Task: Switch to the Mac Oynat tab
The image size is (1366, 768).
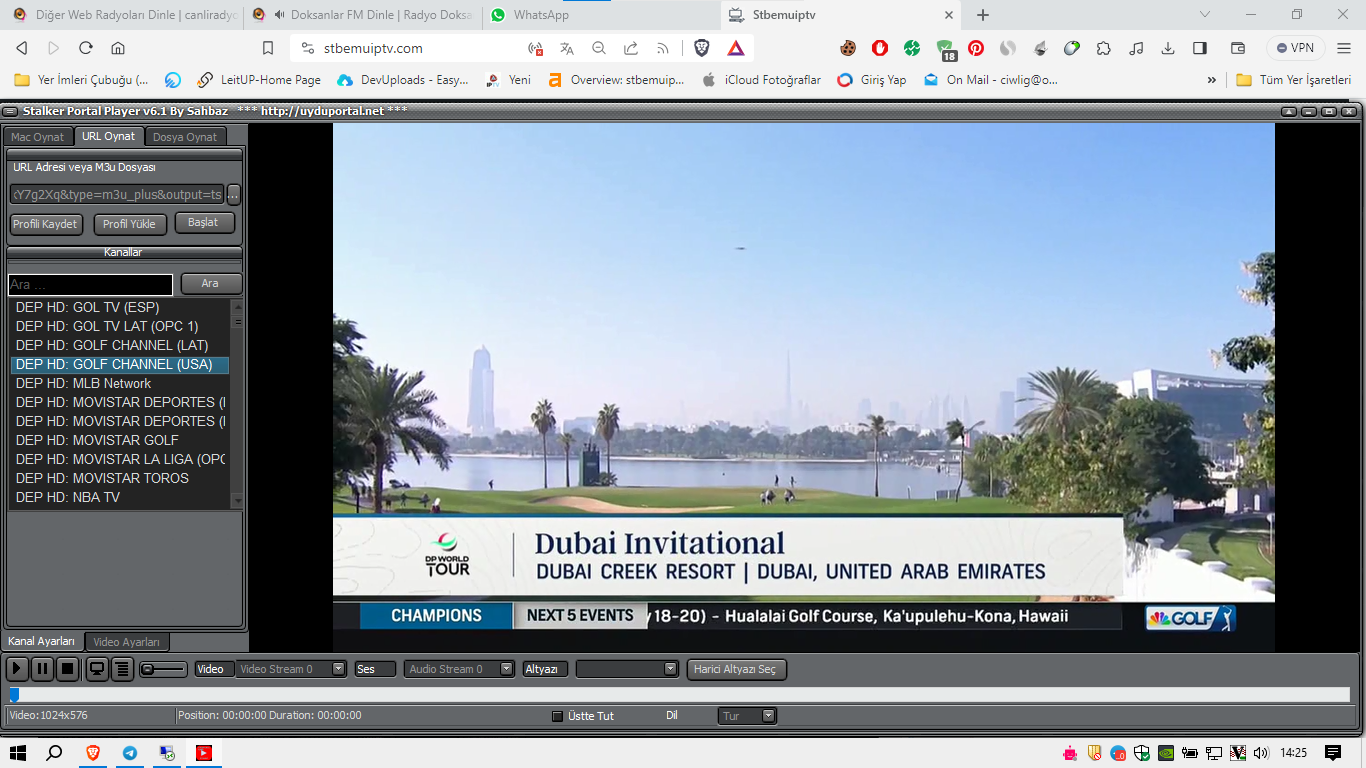Action: point(38,137)
